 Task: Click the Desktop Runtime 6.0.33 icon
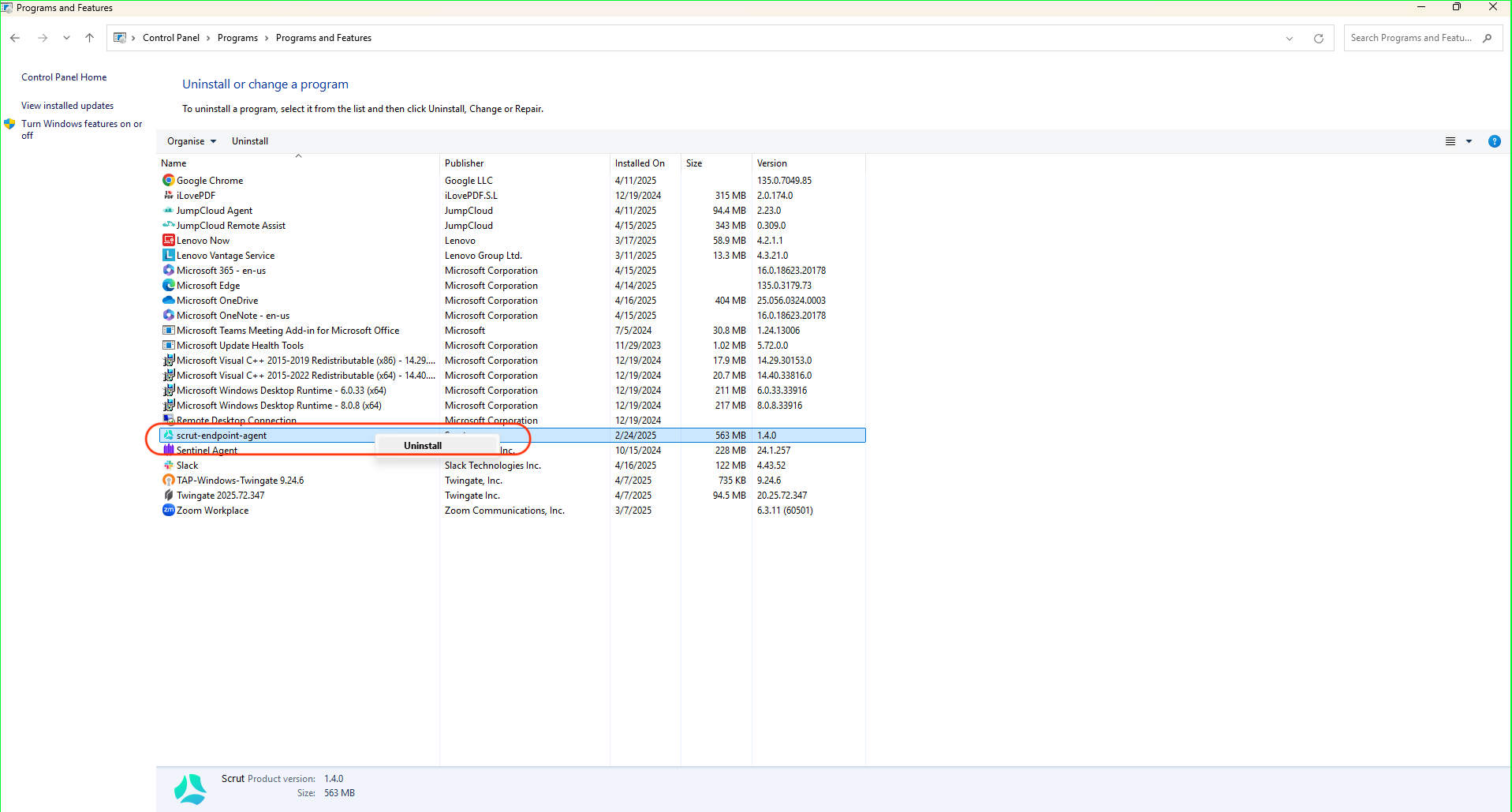pos(168,390)
